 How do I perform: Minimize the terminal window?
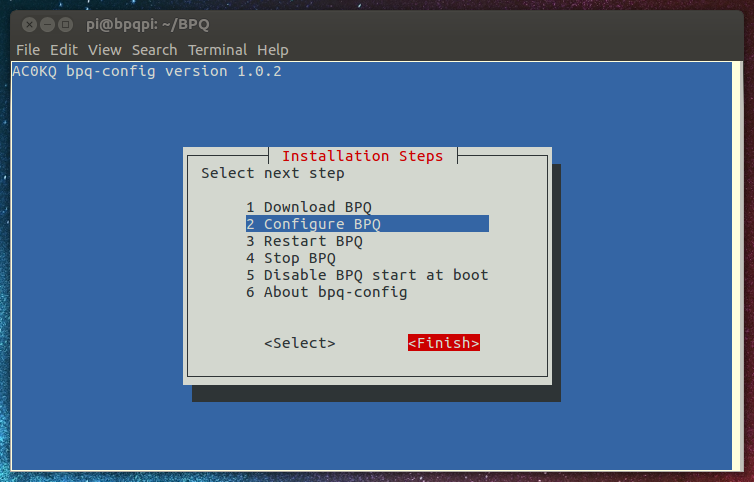[x=46, y=23]
